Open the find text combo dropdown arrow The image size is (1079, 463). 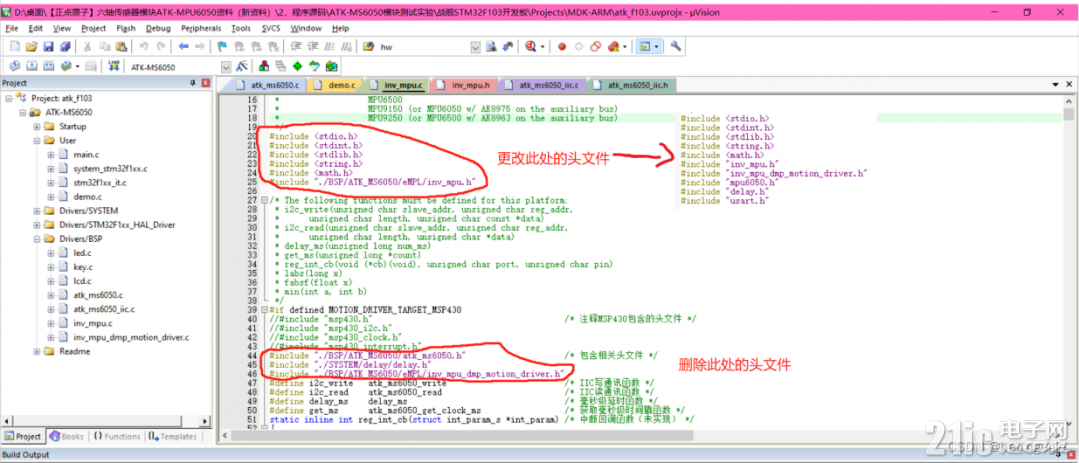pyautogui.click(x=476, y=47)
